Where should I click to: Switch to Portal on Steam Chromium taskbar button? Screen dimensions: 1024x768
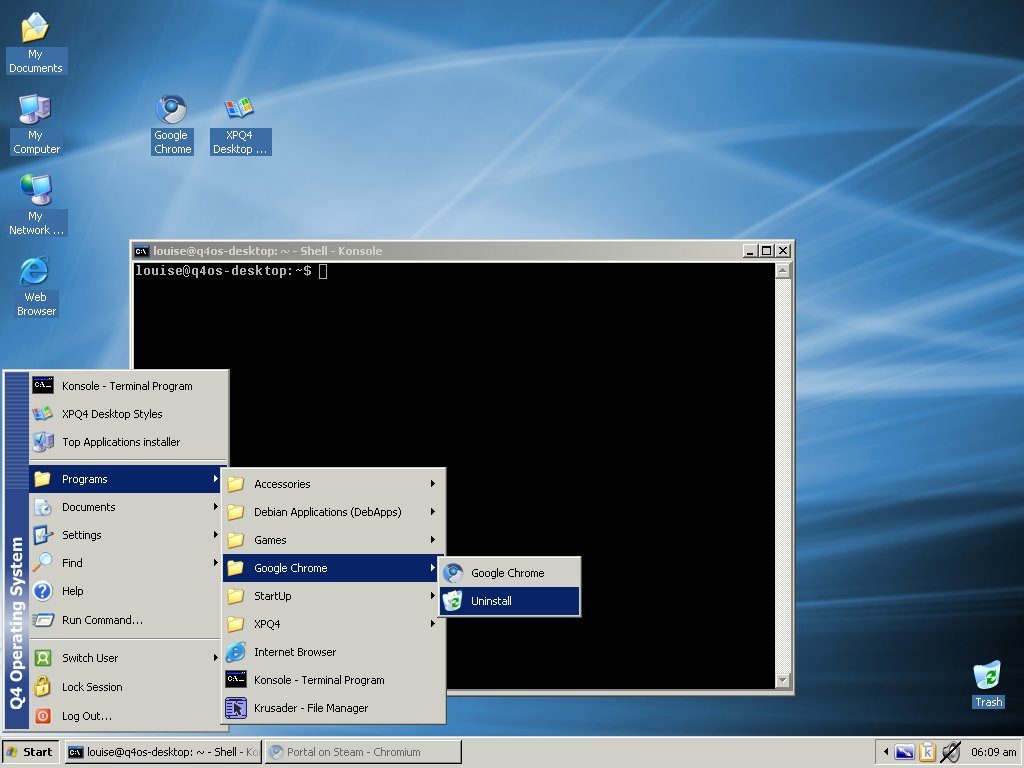coord(363,752)
